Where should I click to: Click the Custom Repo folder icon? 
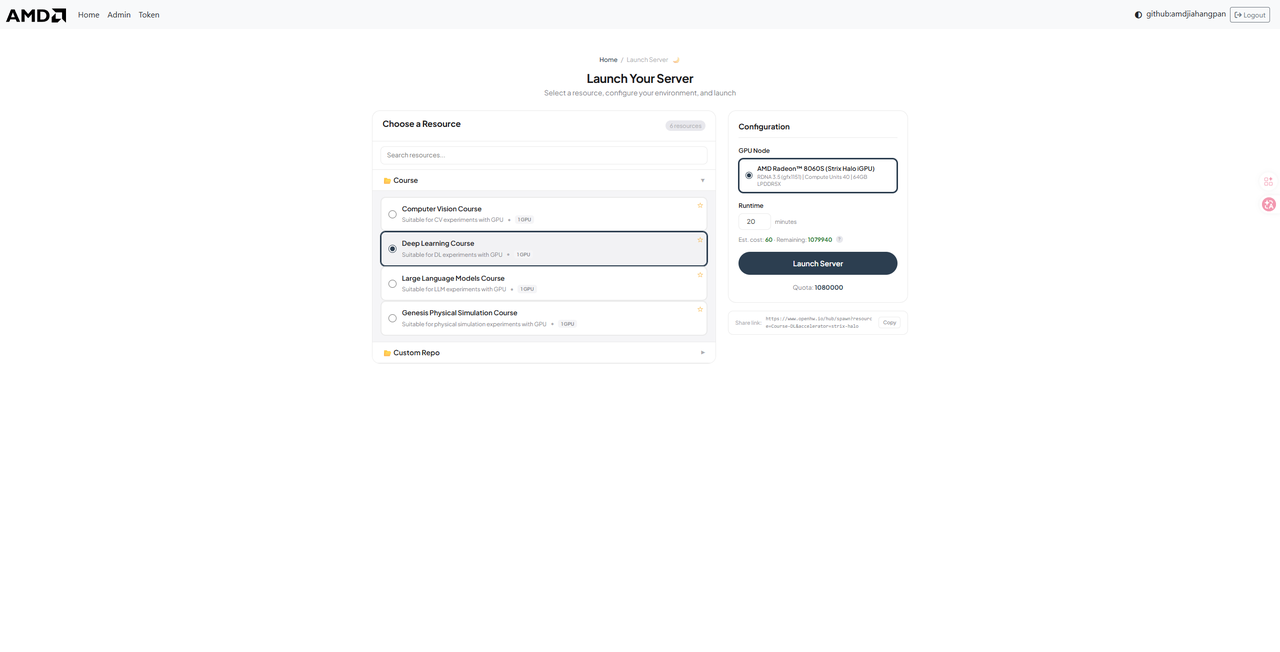pos(387,353)
